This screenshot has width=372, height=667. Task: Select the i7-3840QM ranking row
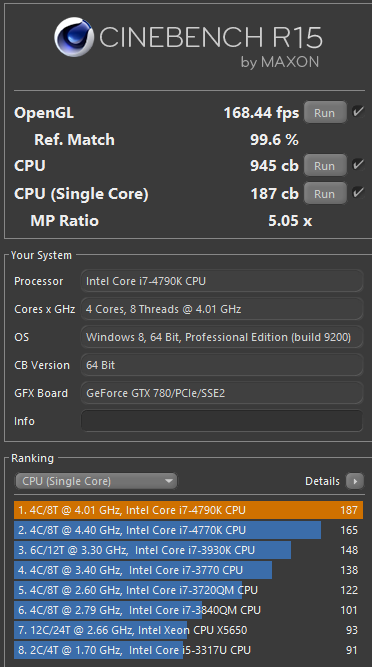pyautogui.click(x=188, y=610)
